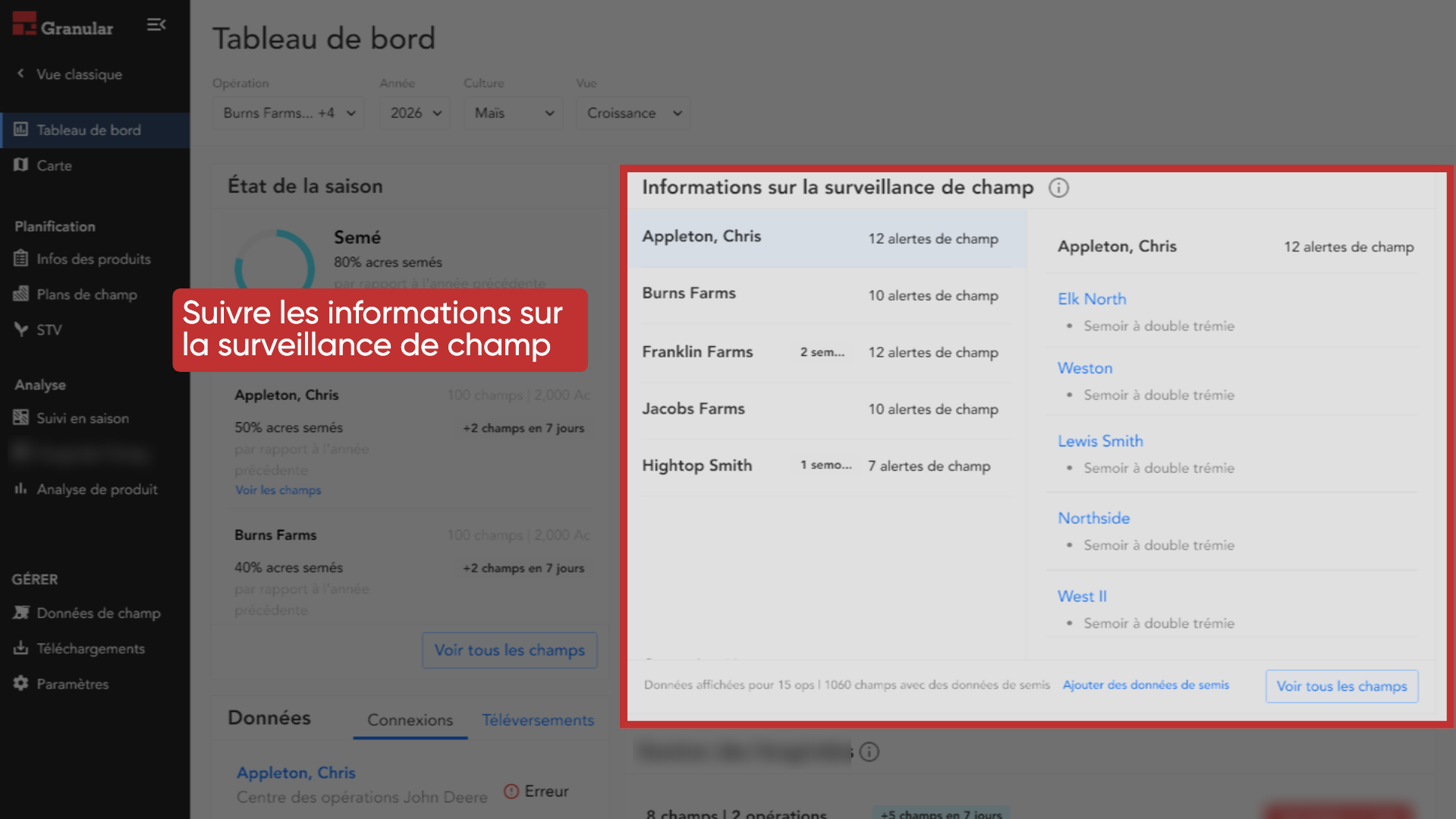Click the Infos des produits icon
The width and height of the screenshot is (1456, 819).
tap(21, 259)
